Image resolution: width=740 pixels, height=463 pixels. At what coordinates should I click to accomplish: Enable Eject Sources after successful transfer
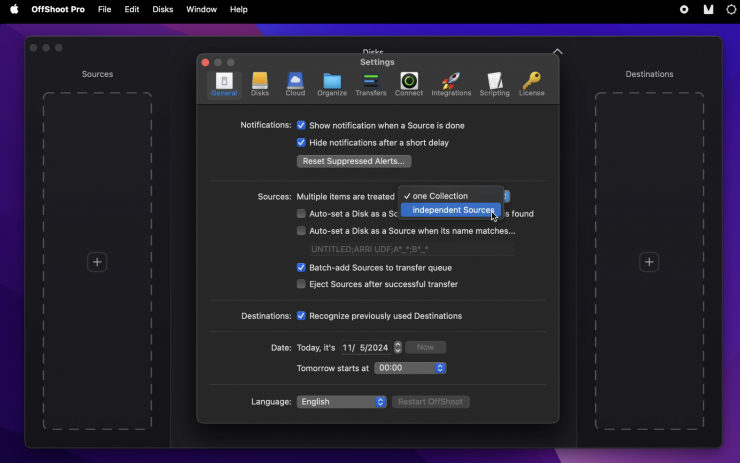(x=301, y=284)
